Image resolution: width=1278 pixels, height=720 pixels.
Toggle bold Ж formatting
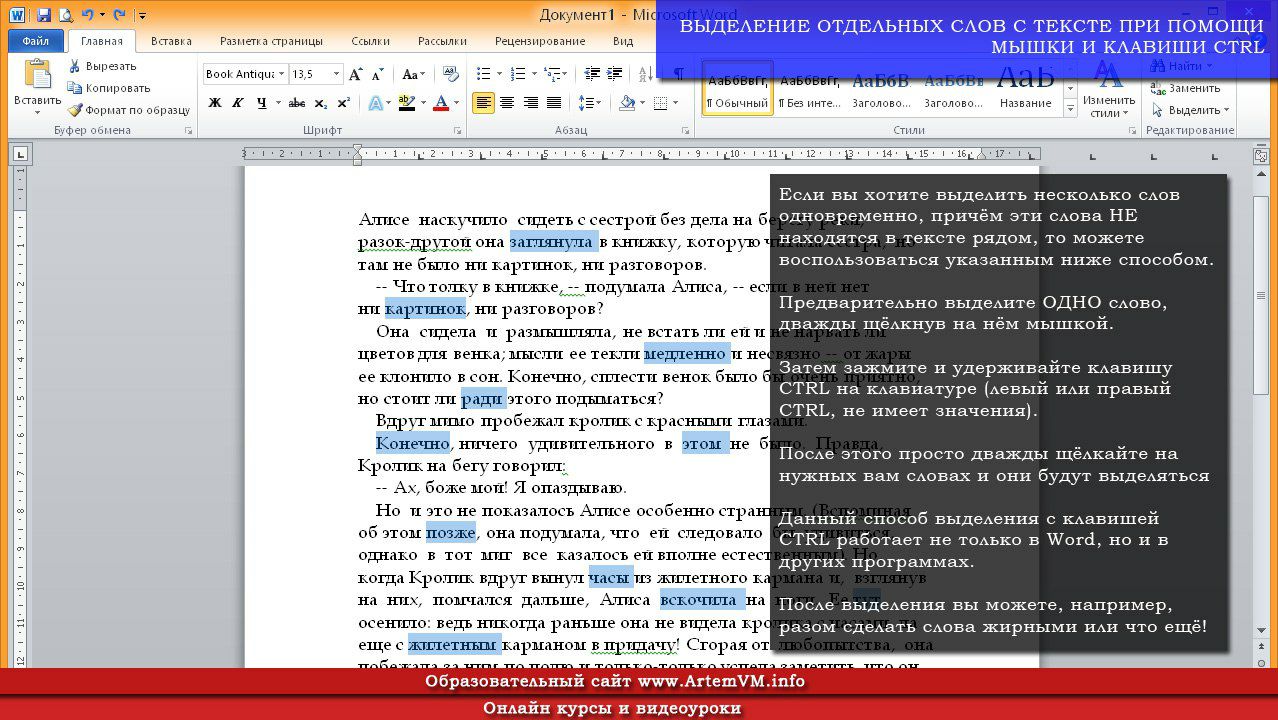pyautogui.click(x=214, y=103)
